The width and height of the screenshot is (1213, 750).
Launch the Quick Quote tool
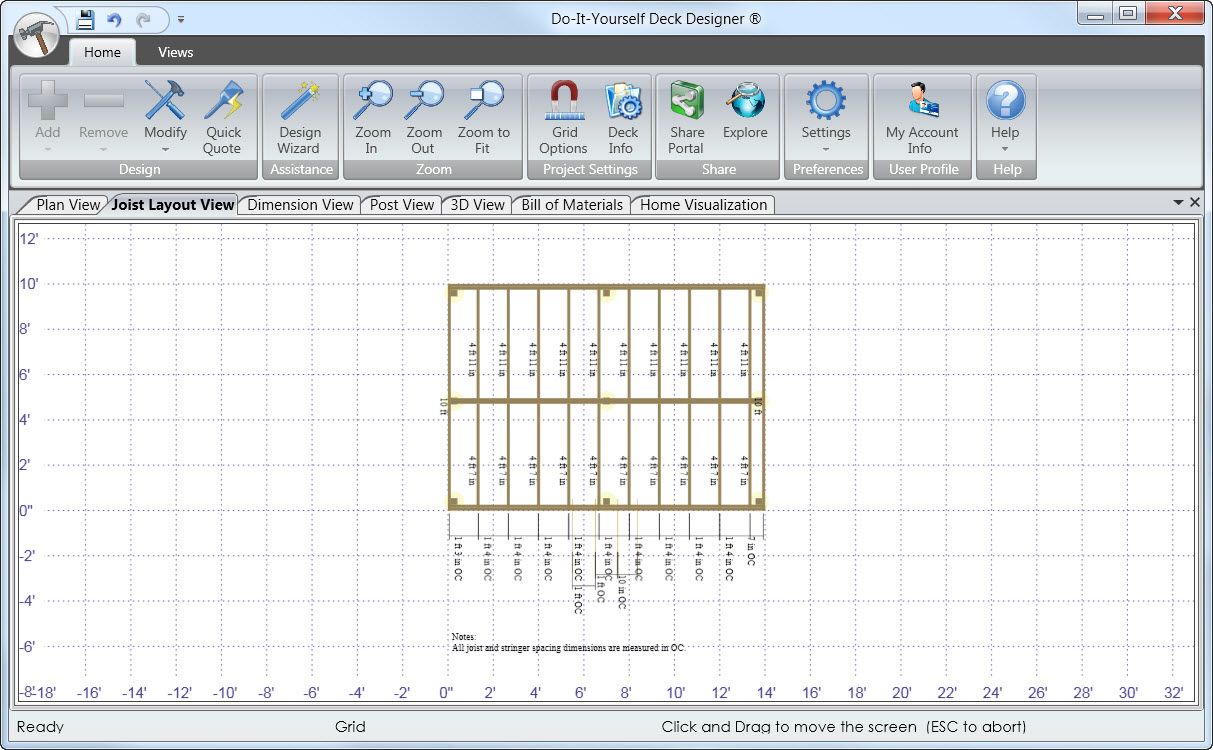pos(222,118)
